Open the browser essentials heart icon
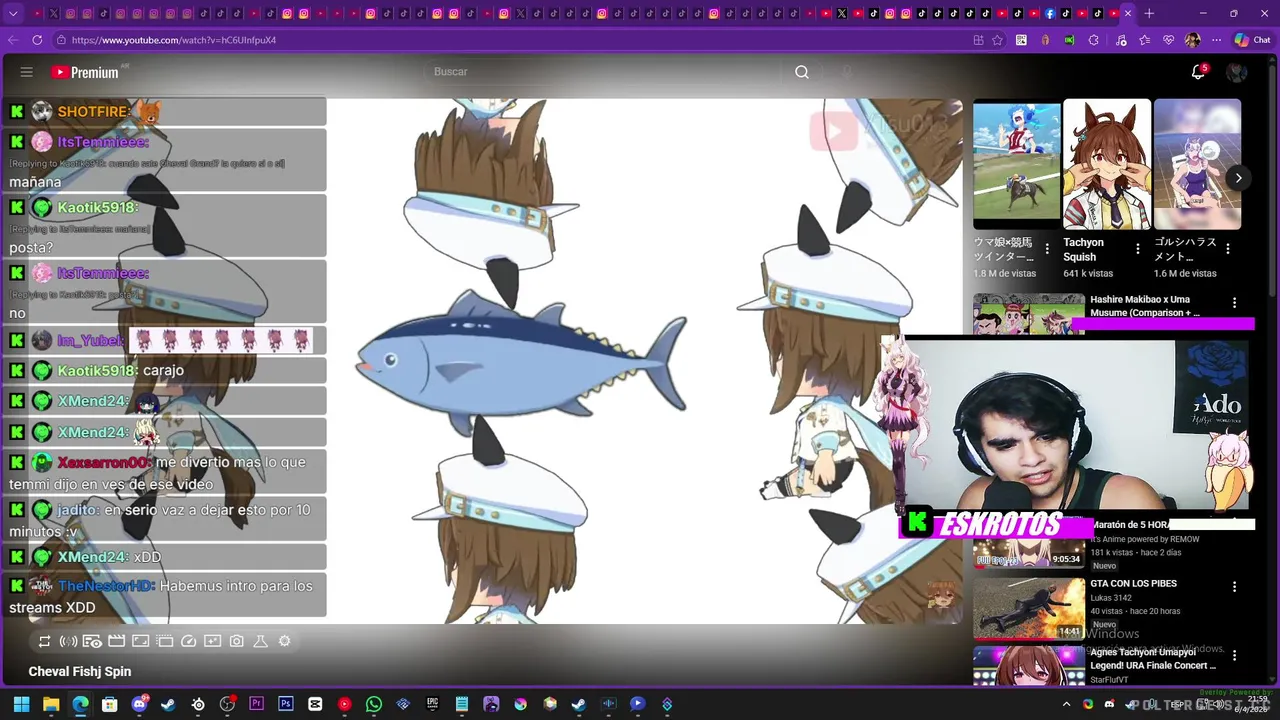This screenshot has width=1280, height=720. (x=1168, y=40)
